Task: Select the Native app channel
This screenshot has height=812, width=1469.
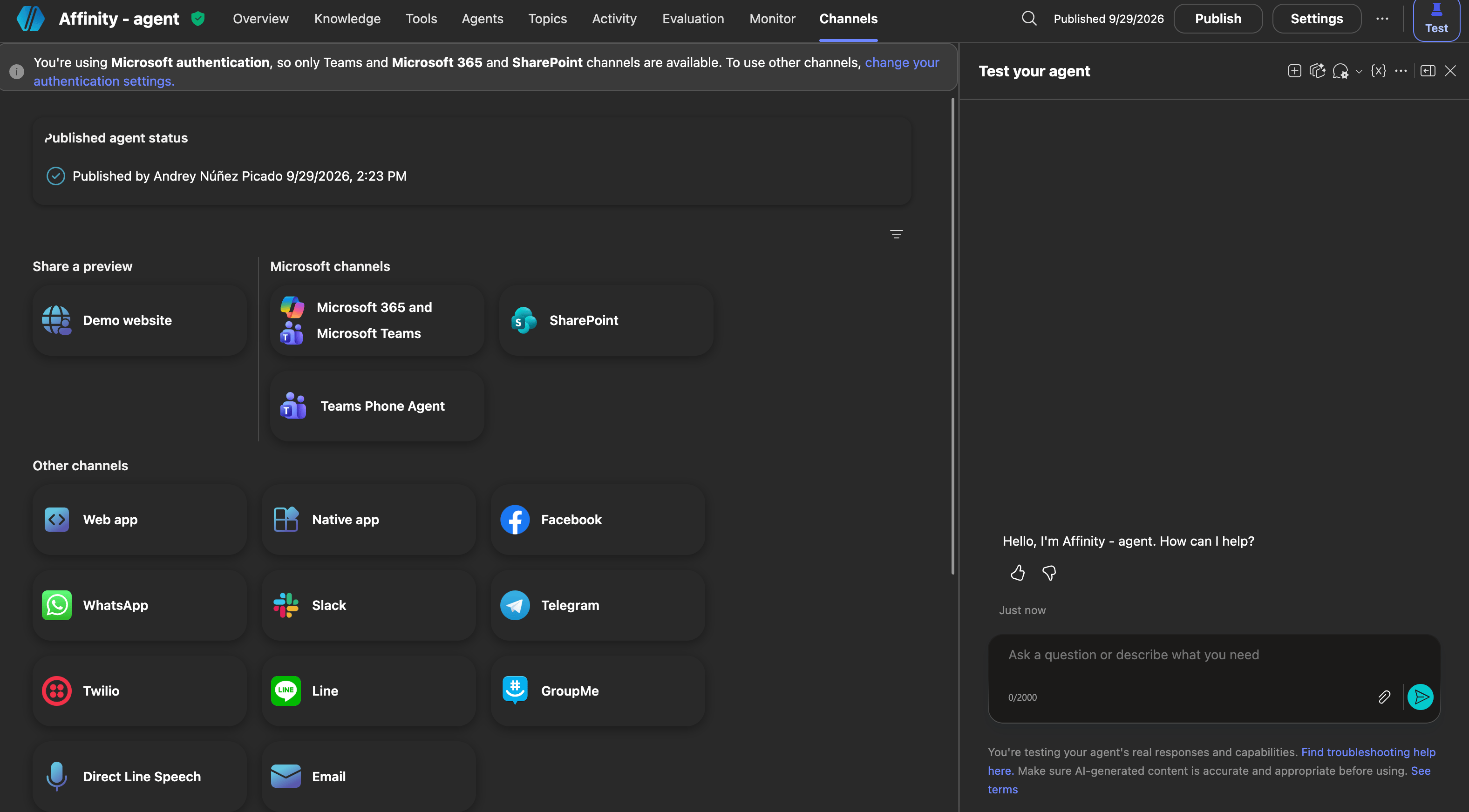Action: pos(368,520)
